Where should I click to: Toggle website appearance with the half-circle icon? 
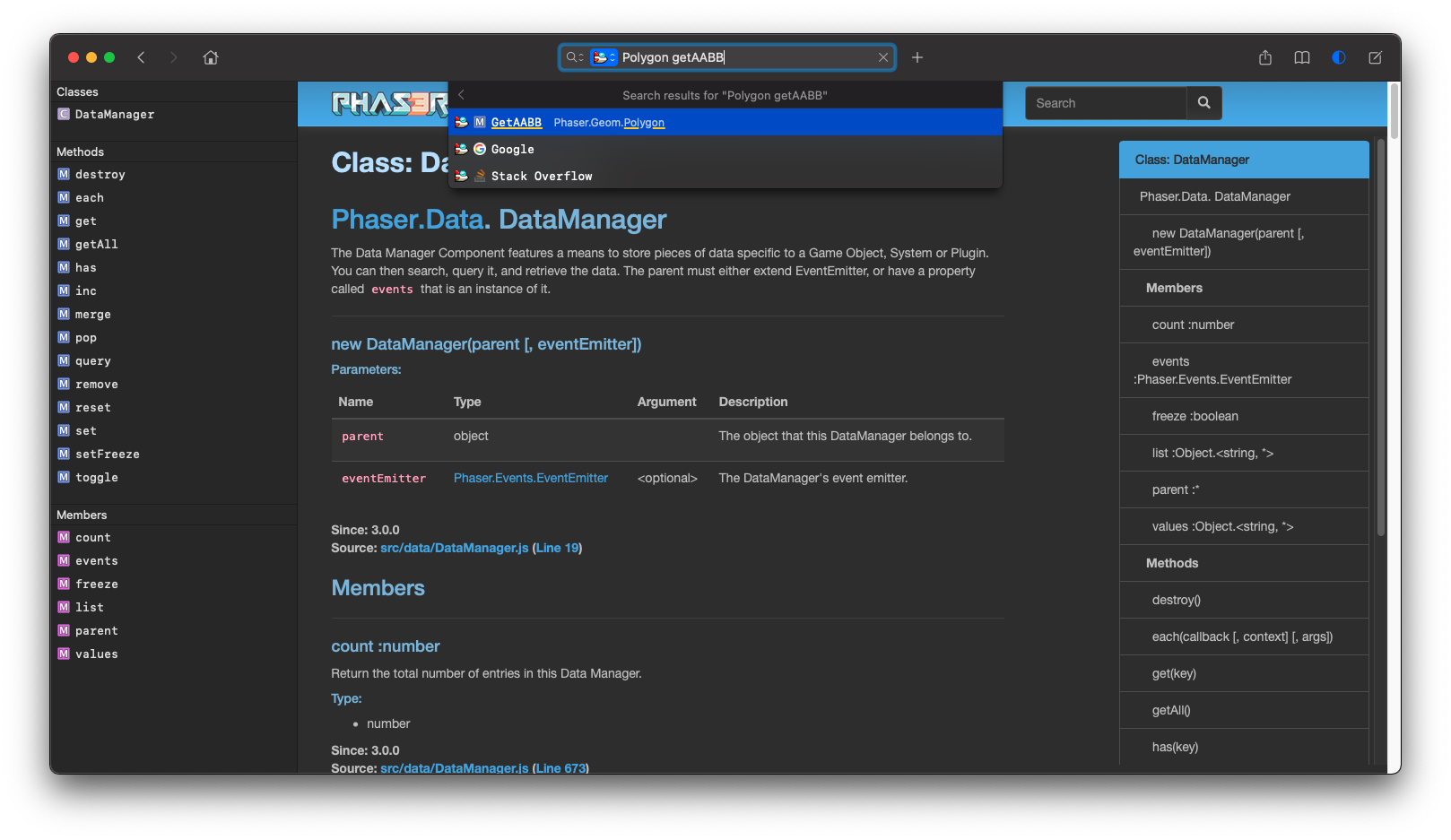tap(1338, 56)
